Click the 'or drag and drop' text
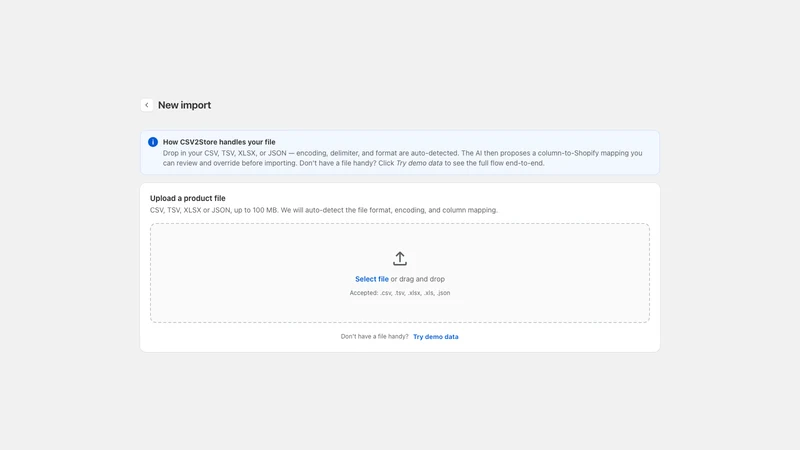 pos(417,279)
